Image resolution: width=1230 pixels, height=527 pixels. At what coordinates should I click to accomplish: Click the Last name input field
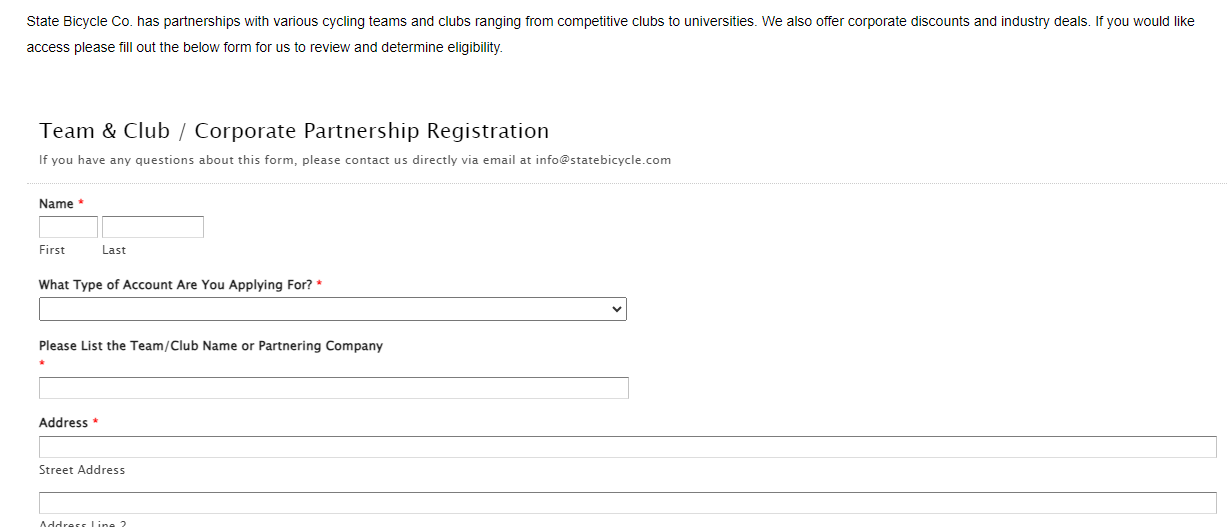click(152, 227)
